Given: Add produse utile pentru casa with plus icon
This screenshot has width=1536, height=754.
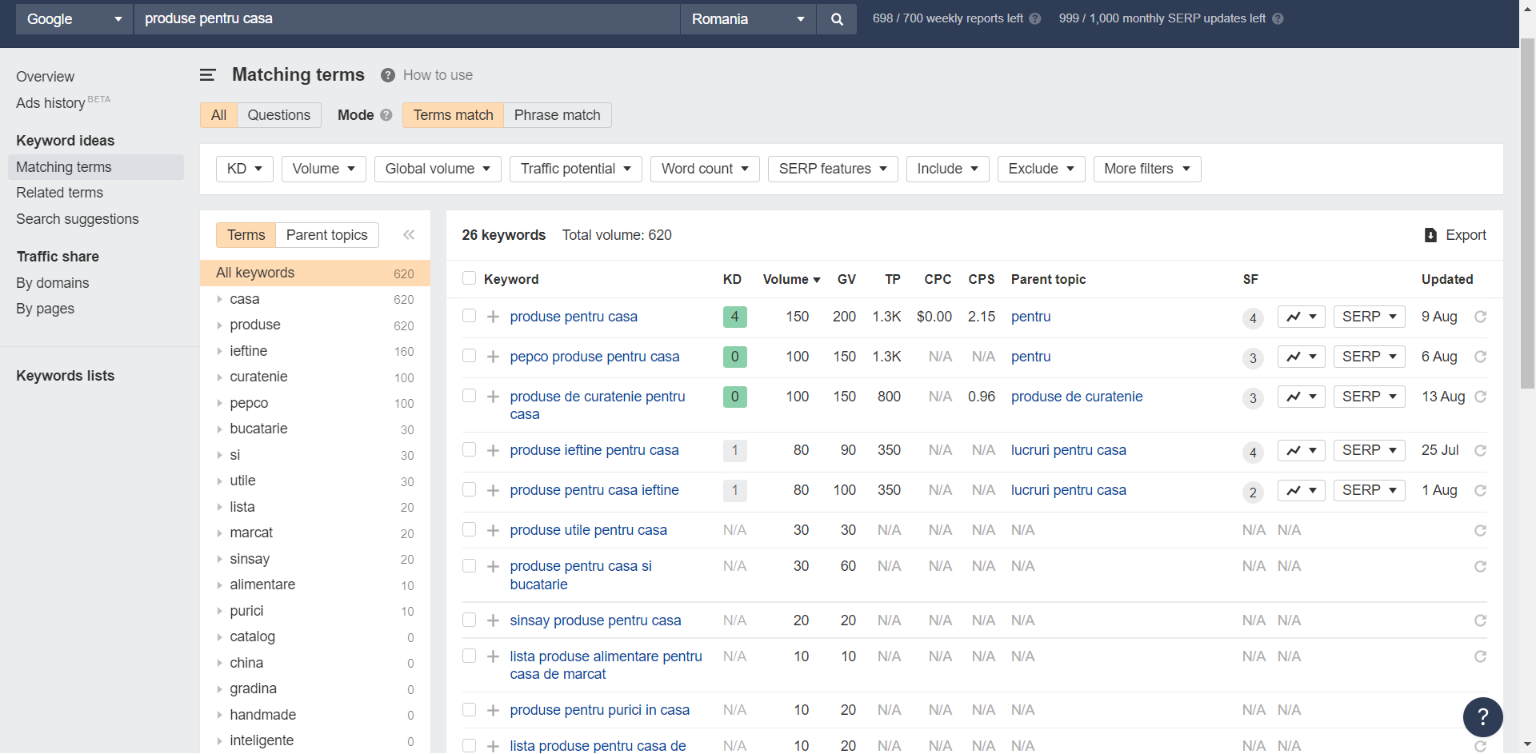Looking at the screenshot, I should (493, 531).
